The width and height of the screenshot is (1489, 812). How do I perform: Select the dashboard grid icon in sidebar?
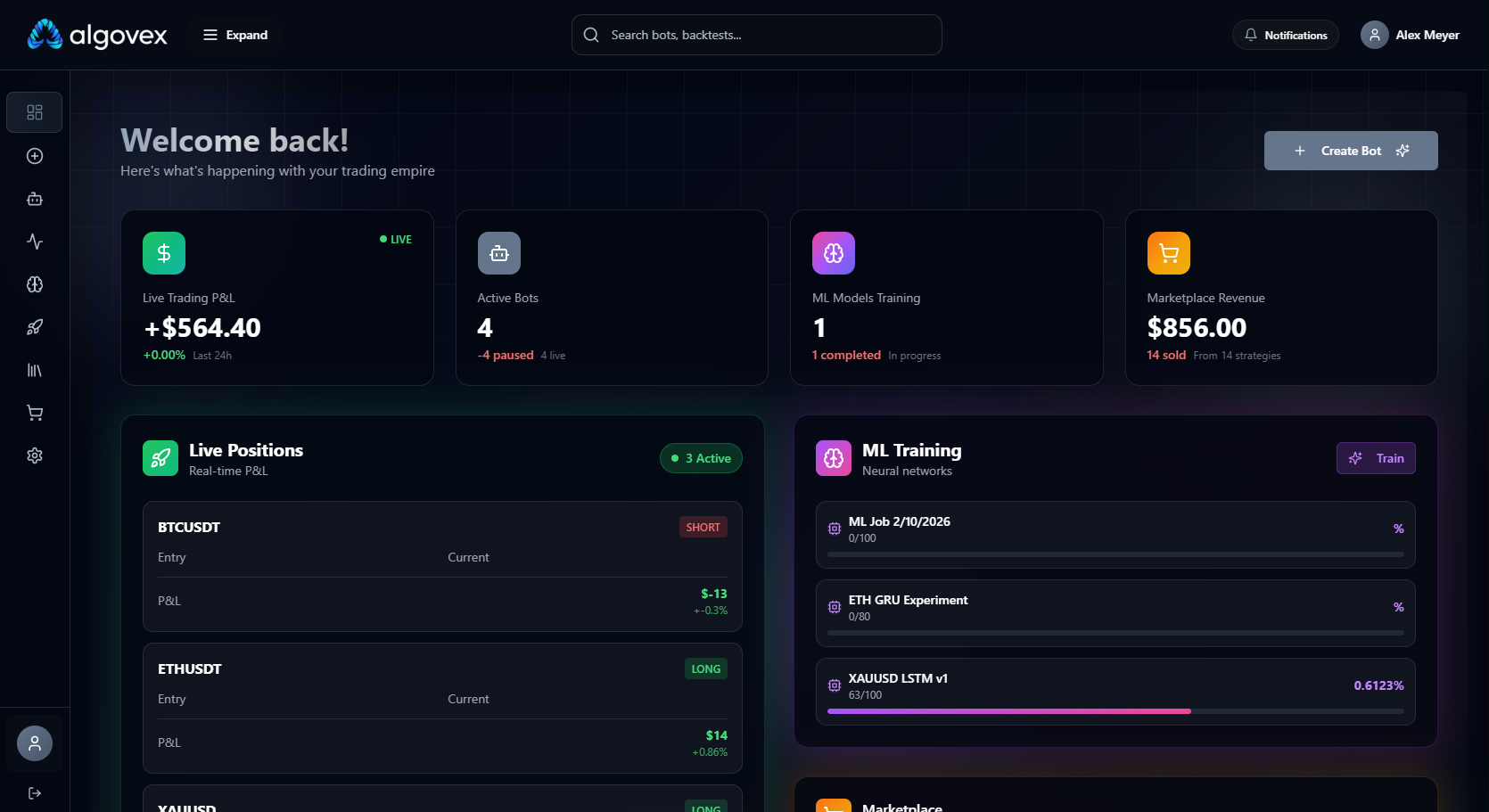pyautogui.click(x=35, y=112)
